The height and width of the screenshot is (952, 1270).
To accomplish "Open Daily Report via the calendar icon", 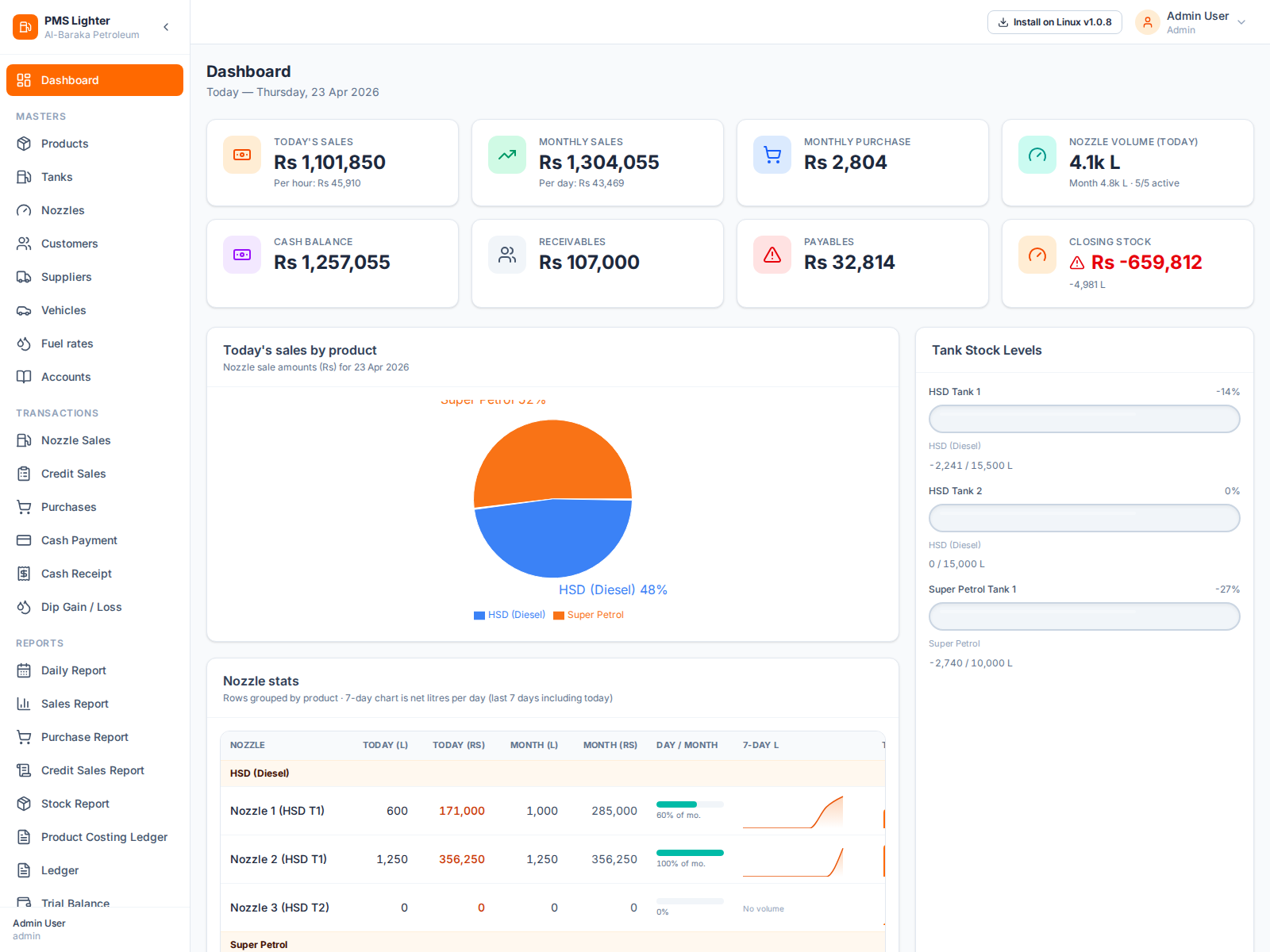I will click(x=25, y=670).
